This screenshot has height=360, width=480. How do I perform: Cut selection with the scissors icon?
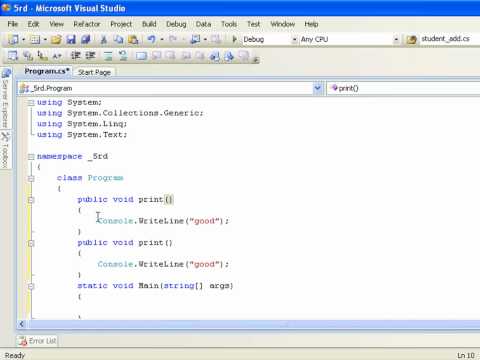click(104, 39)
